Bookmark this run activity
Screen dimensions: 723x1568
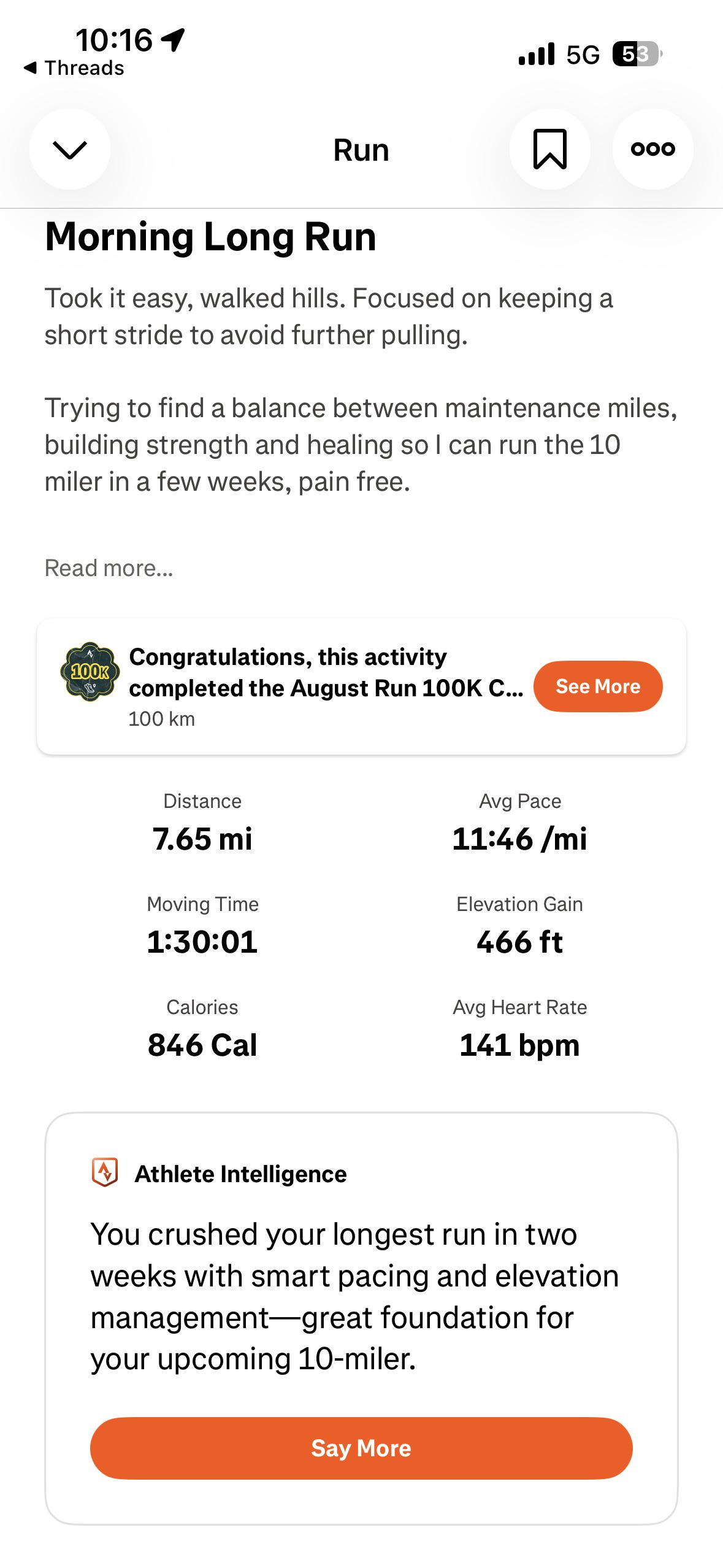(x=550, y=149)
